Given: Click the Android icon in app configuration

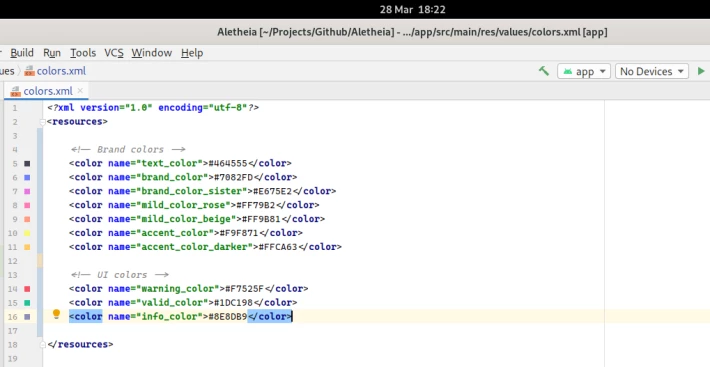Looking at the screenshot, I should (568, 71).
